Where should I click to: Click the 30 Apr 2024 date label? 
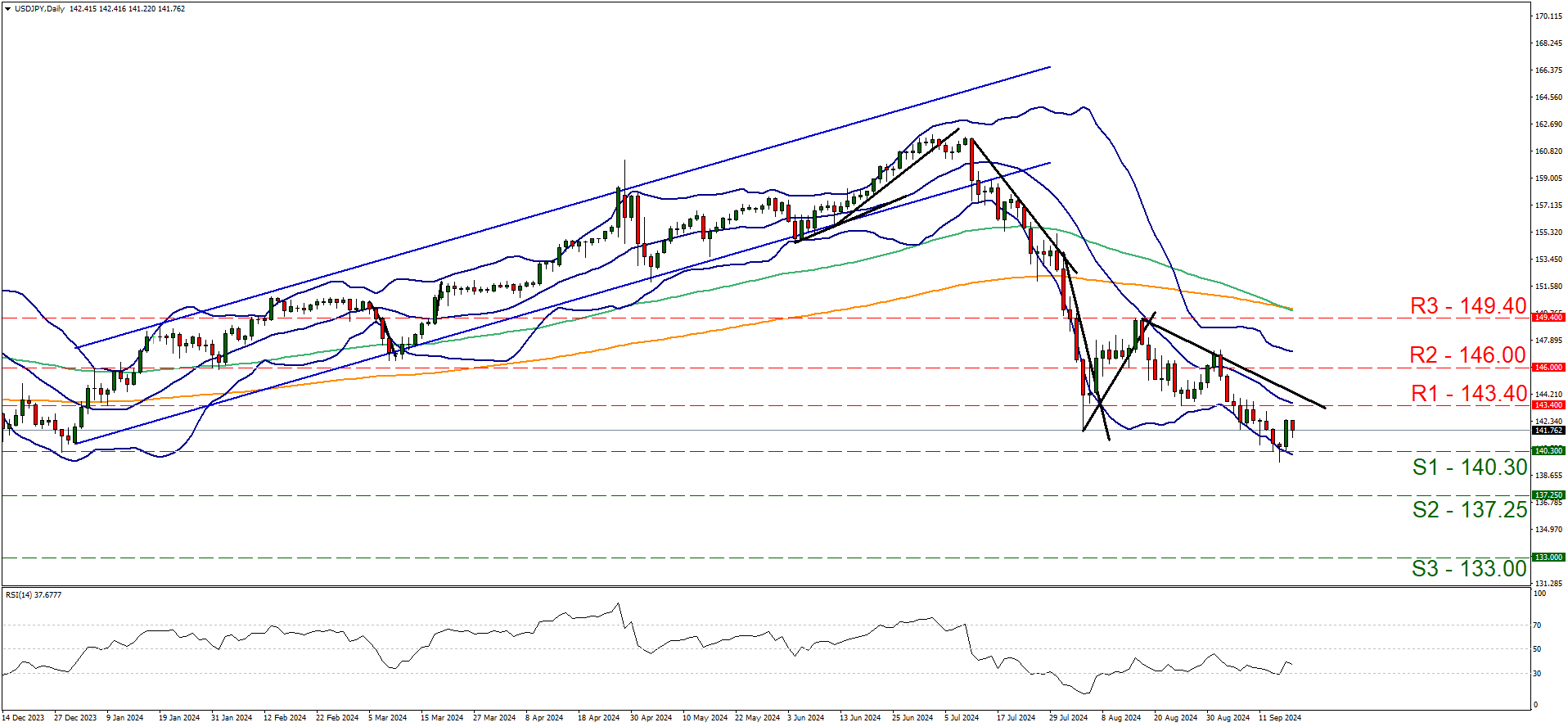click(651, 718)
